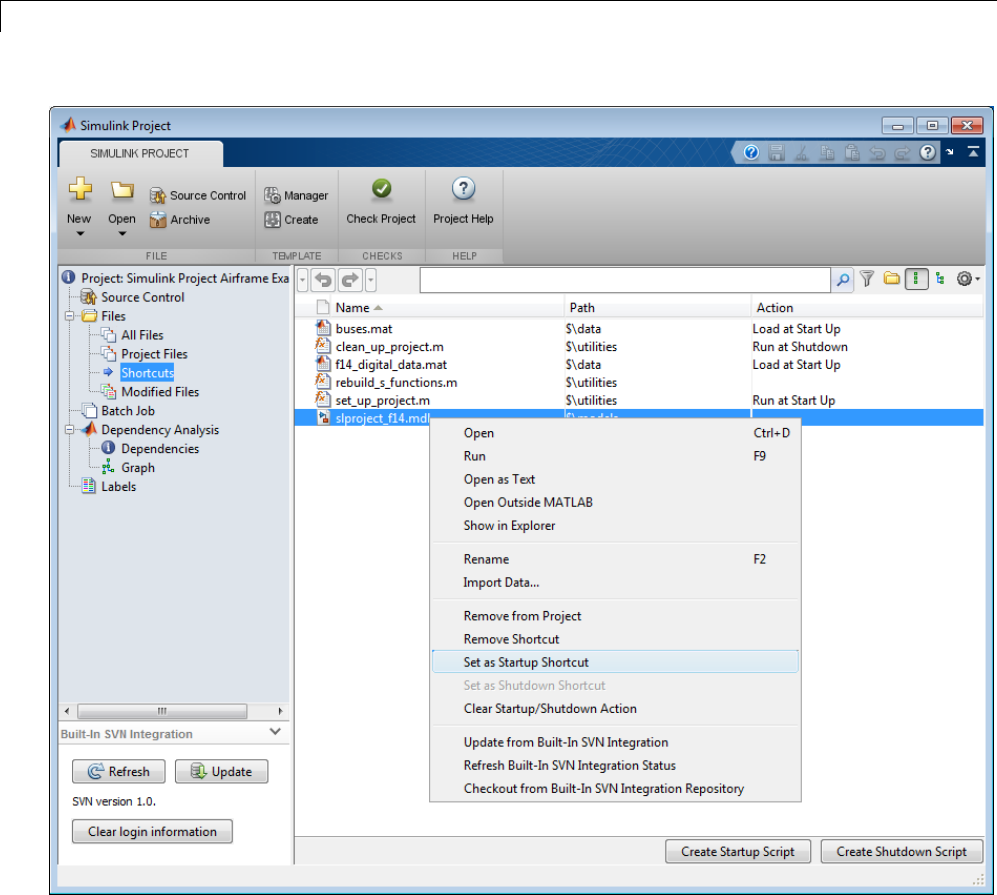Click the New project plus icon
Screen dimensions: 997x895
pyautogui.click(x=80, y=189)
